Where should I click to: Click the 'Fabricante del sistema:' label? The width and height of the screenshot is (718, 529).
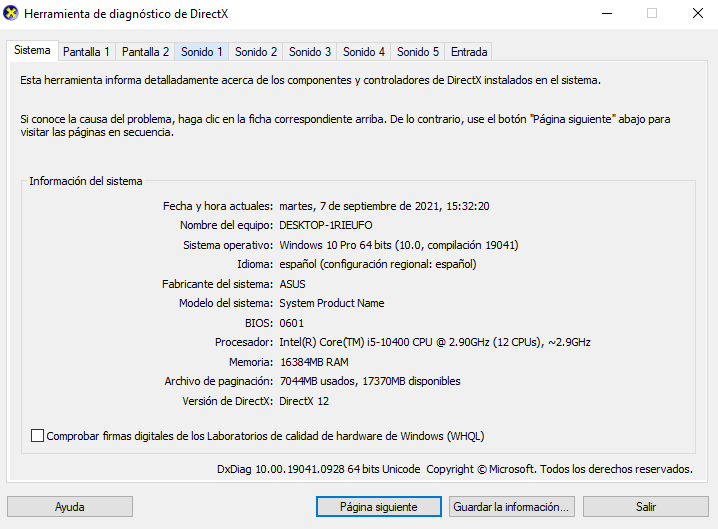217,284
